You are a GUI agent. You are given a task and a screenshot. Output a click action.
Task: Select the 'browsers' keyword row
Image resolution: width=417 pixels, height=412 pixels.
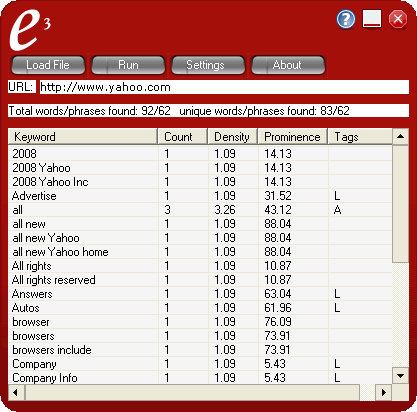(x=200, y=336)
